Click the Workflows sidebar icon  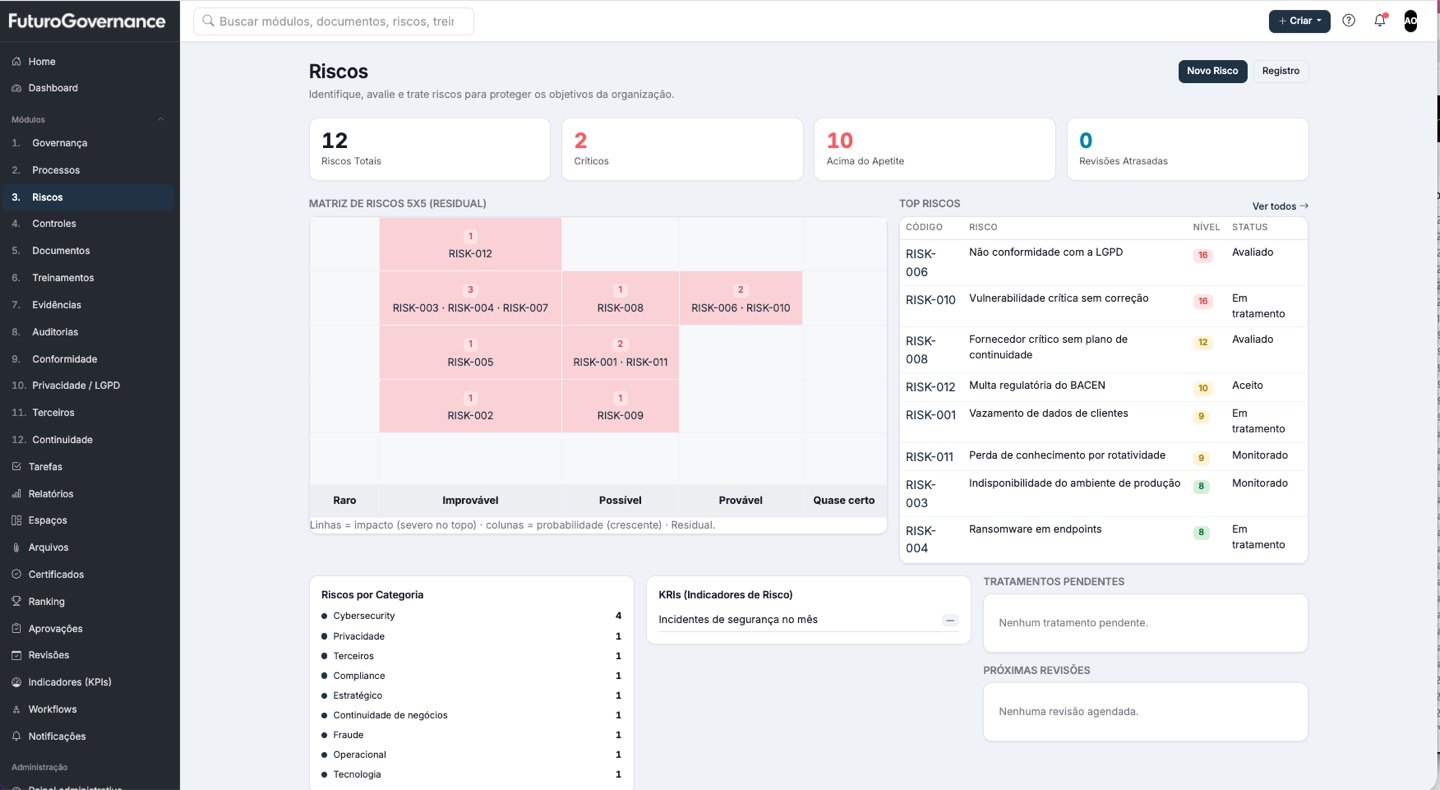(16, 710)
